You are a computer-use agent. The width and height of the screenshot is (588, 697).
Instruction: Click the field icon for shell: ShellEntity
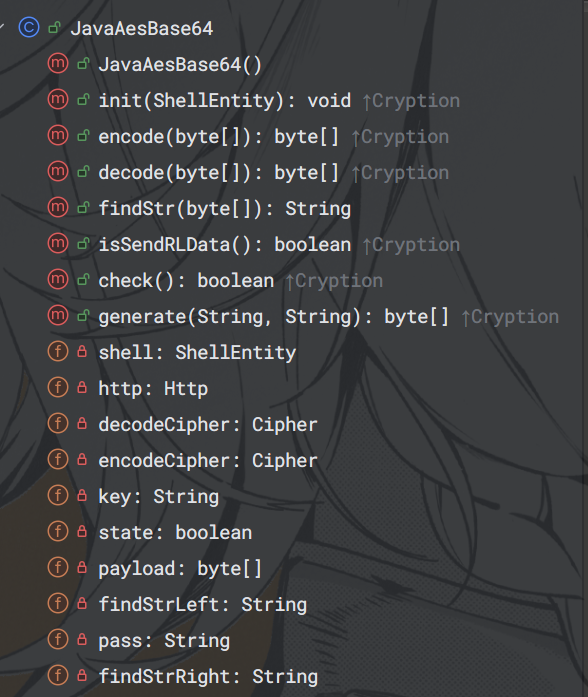pos(58,352)
